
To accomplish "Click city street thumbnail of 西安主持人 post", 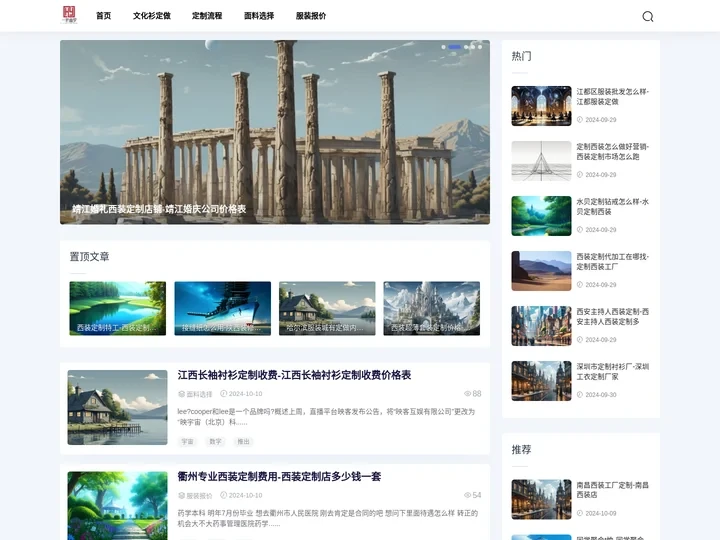I will (541, 326).
